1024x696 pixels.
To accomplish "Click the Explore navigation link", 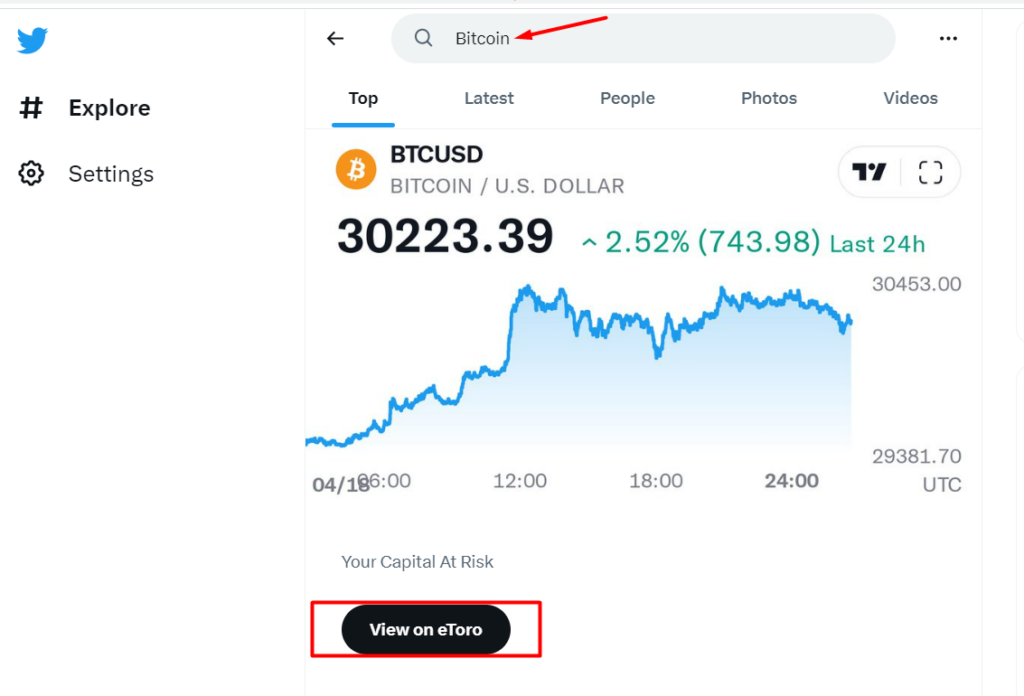I will point(109,108).
